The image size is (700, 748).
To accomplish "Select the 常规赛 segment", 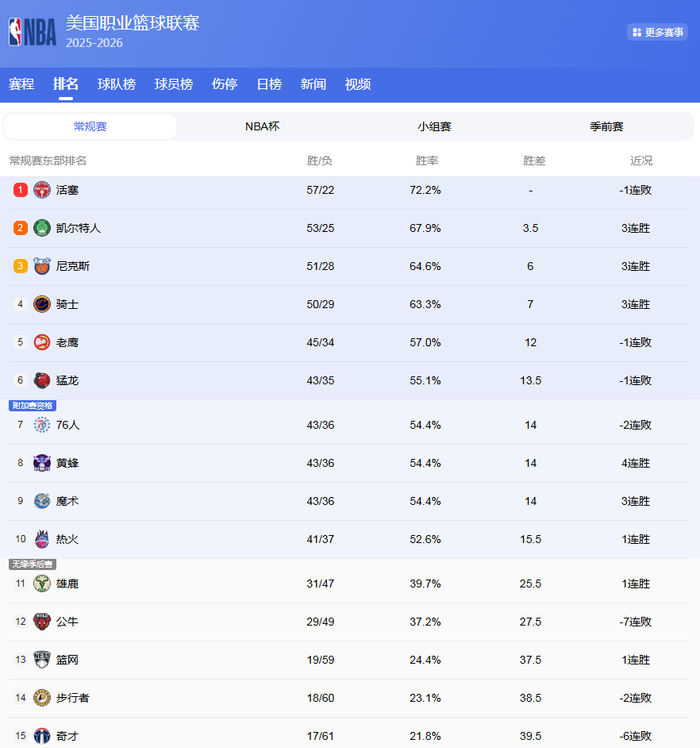I will click(x=90, y=126).
